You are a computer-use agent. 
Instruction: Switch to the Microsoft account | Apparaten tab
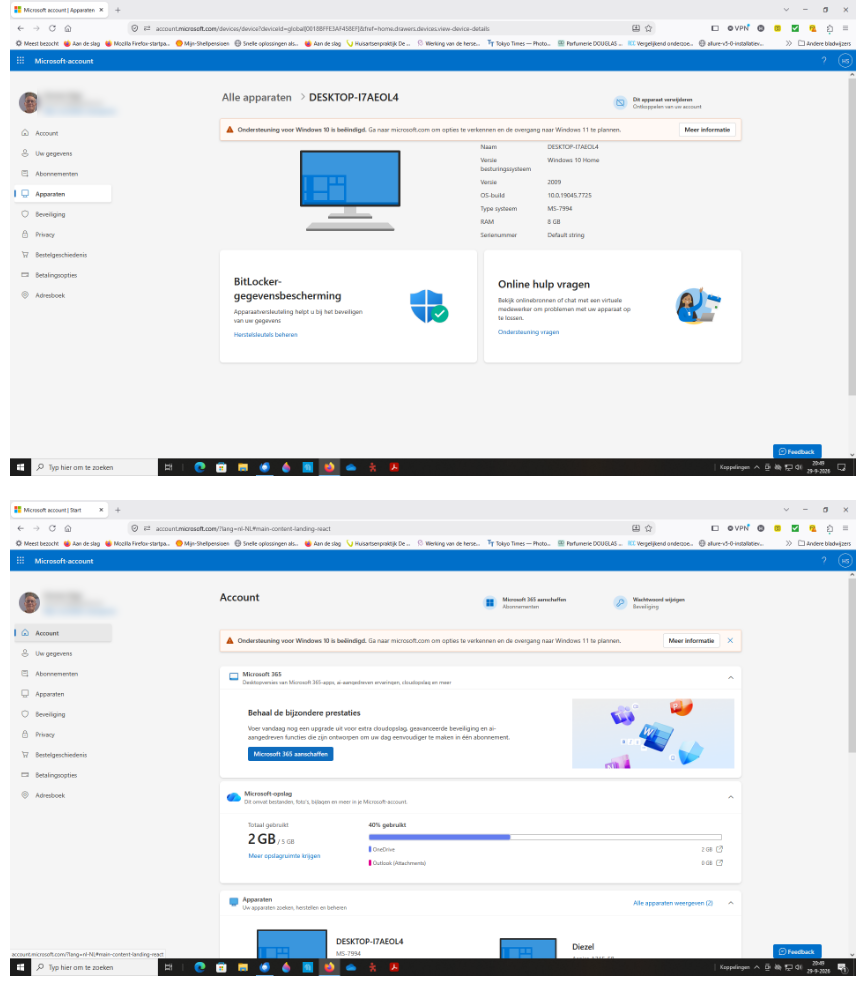pyautogui.click(x=59, y=10)
